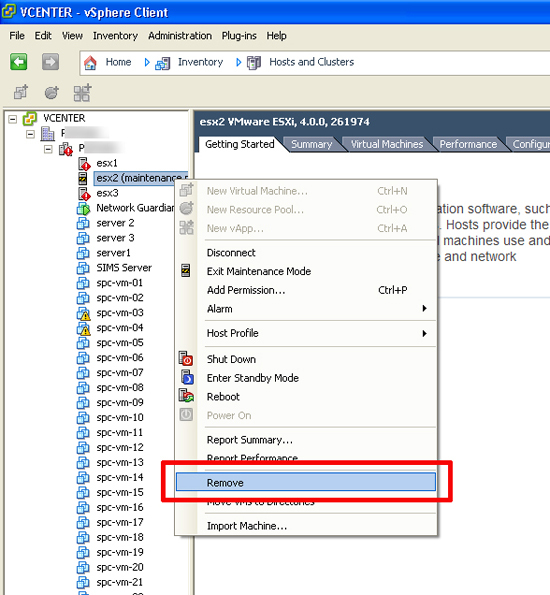Click the Hosts and Clusters breadcrumb icon
Screen dimensions: 550x595
point(254,63)
